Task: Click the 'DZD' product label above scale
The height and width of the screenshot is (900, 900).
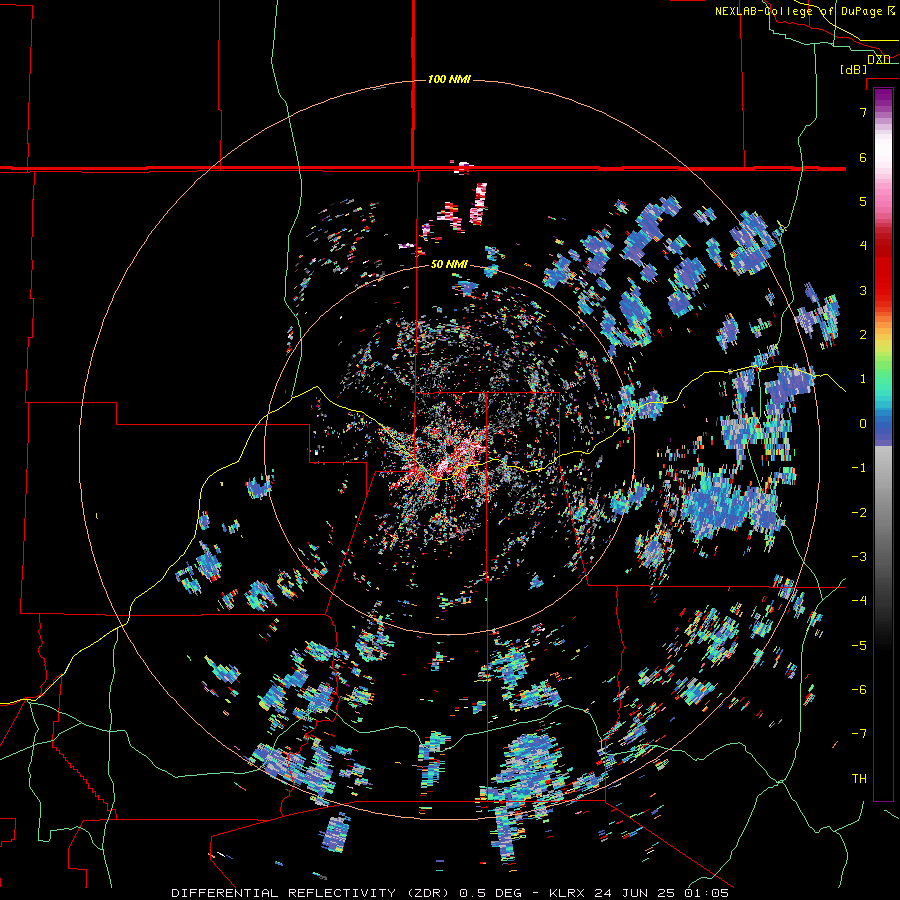Action: tap(879, 59)
